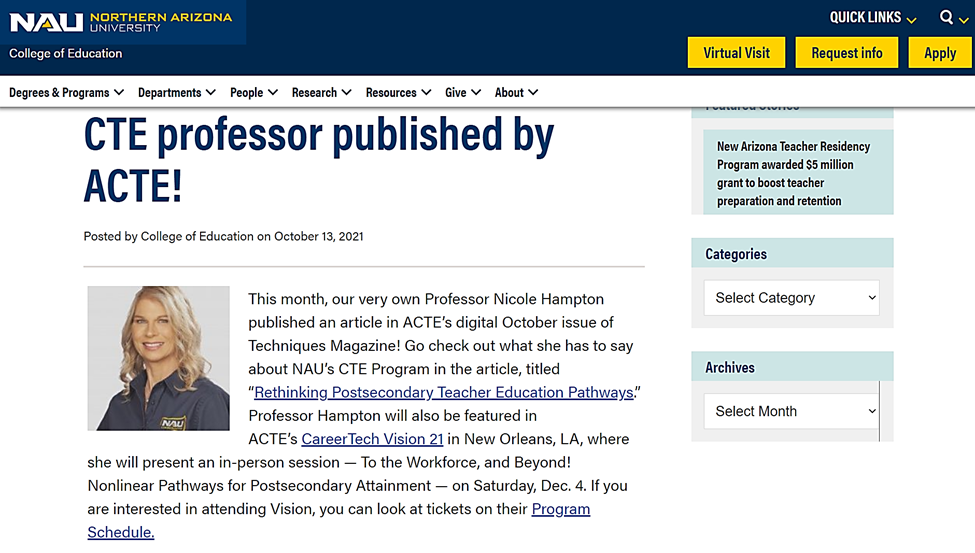Open the People menu
The width and height of the screenshot is (975, 553).
(254, 93)
